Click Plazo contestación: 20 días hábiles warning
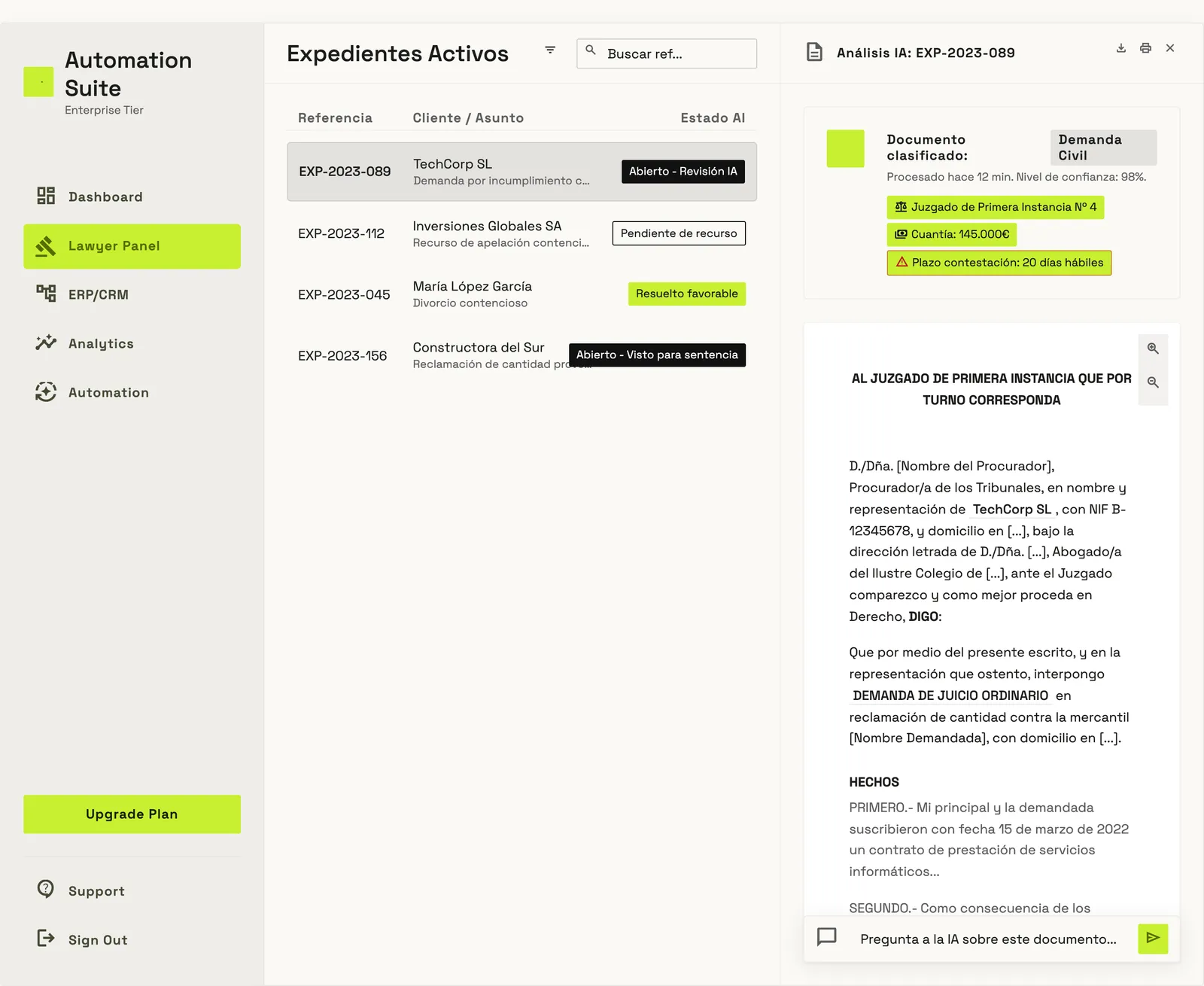1204x986 pixels. click(x=999, y=263)
